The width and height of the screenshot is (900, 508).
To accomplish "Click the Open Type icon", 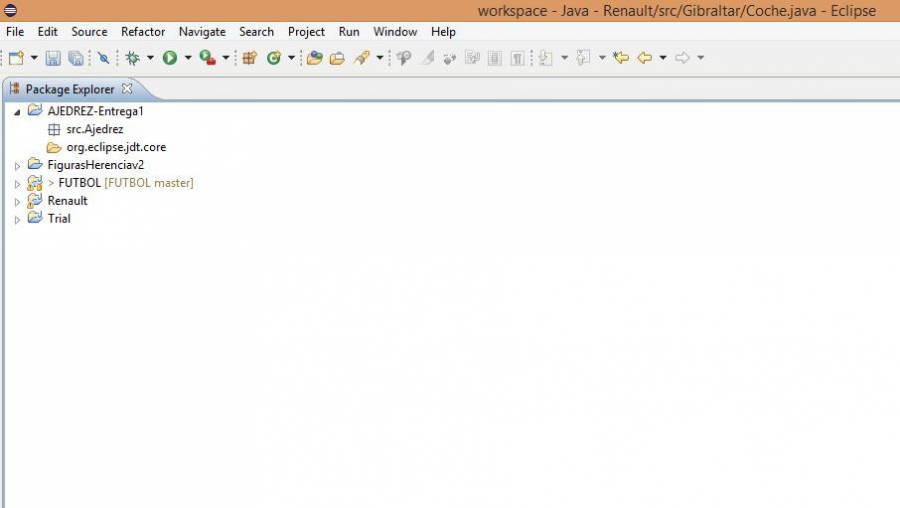I will 314,58.
